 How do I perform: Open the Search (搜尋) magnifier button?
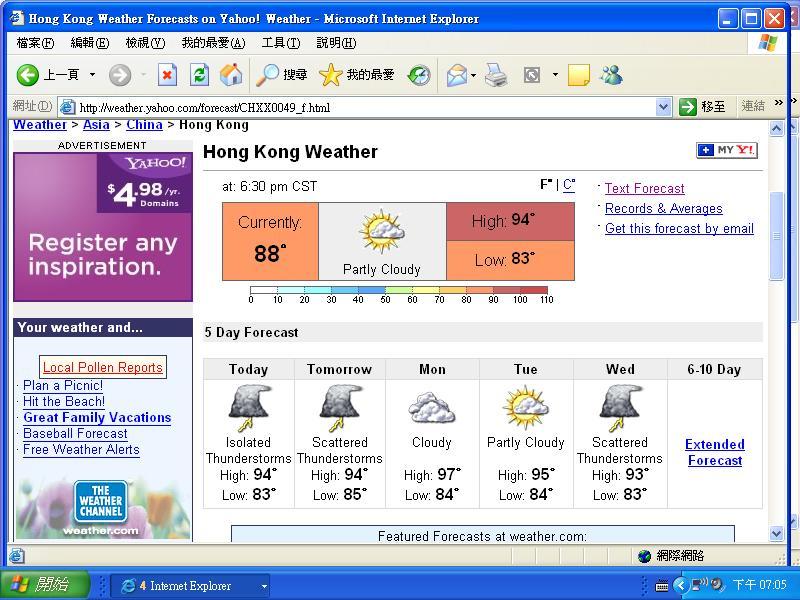pyautogui.click(x=282, y=75)
